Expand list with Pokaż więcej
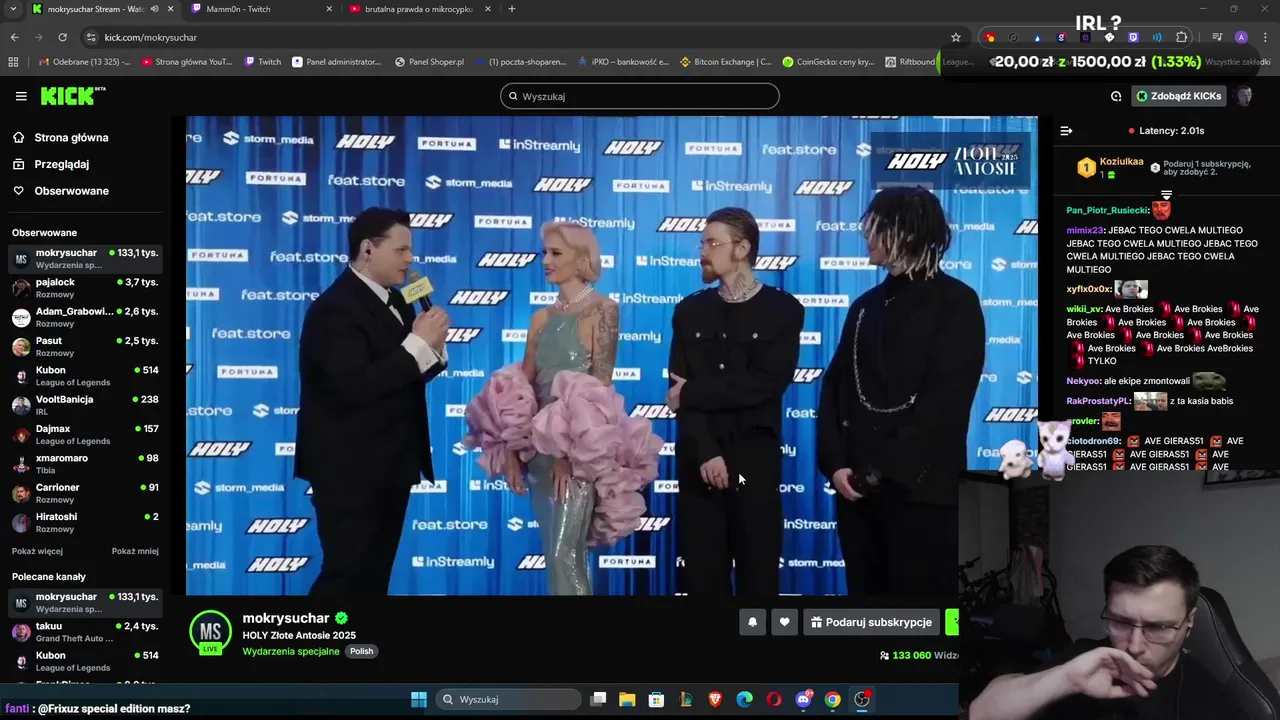1280x720 pixels. coord(37,551)
